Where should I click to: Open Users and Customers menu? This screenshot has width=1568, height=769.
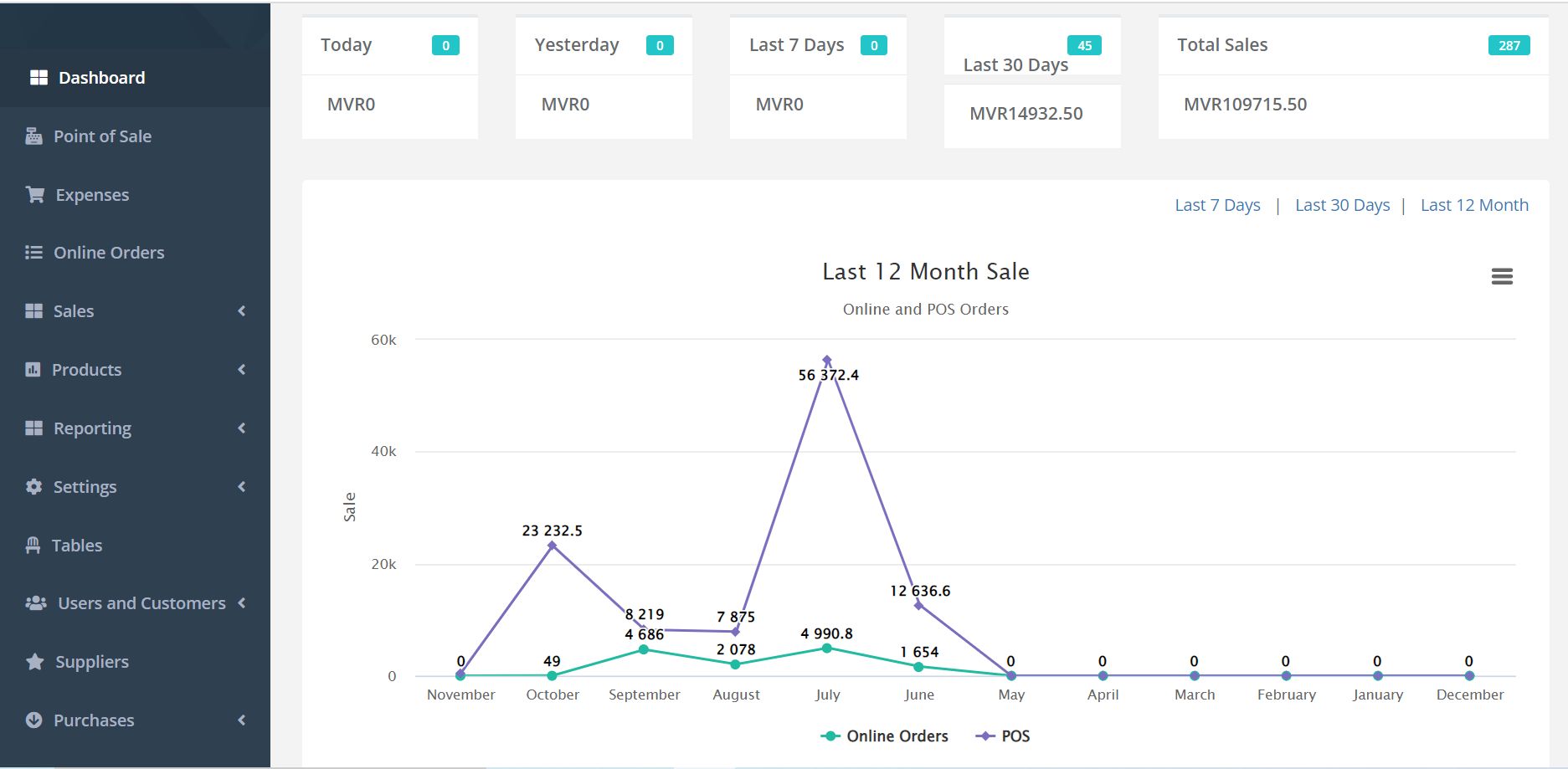(141, 603)
